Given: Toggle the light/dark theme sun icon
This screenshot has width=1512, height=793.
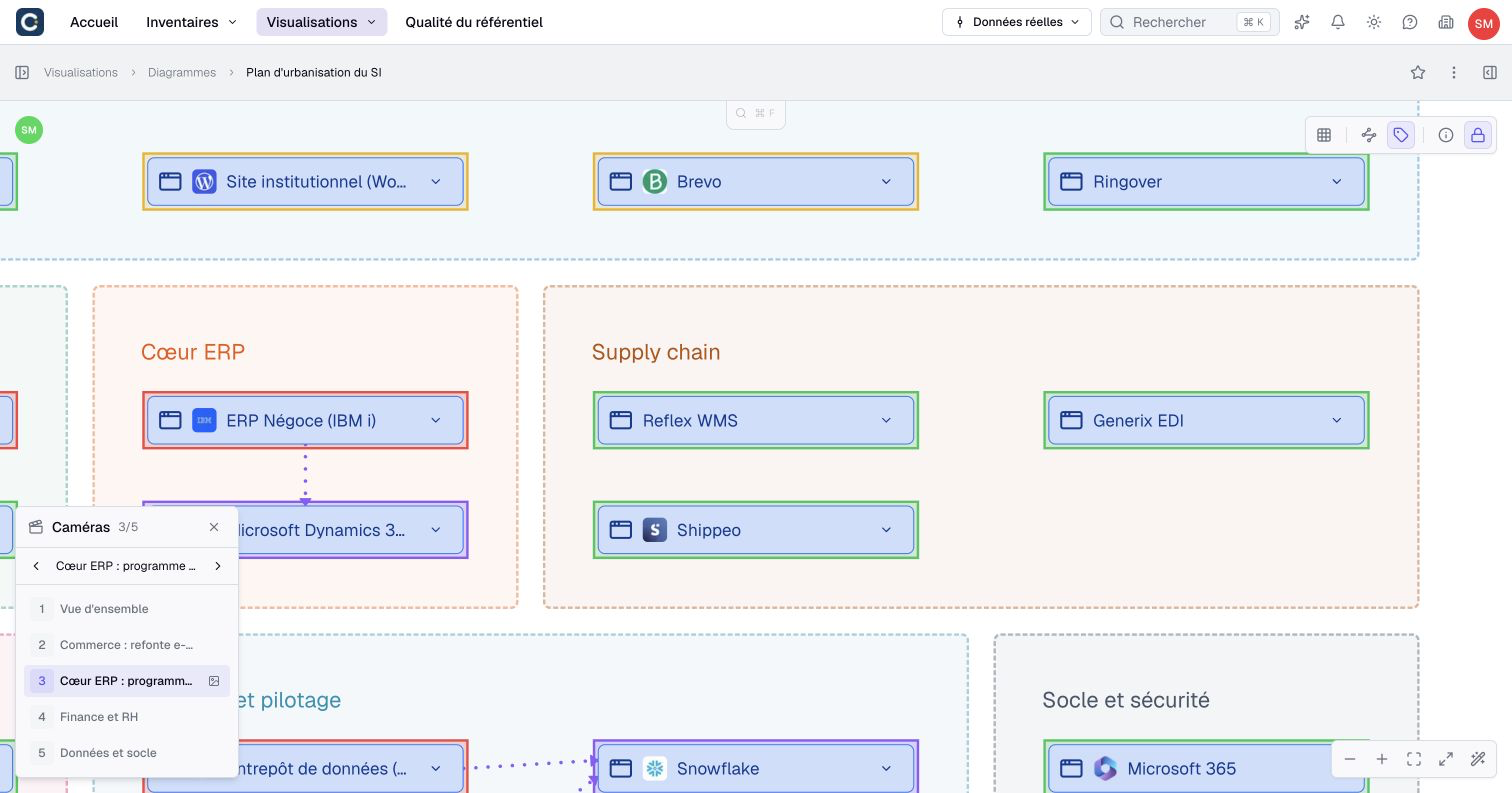Looking at the screenshot, I should click(1374, 22).
